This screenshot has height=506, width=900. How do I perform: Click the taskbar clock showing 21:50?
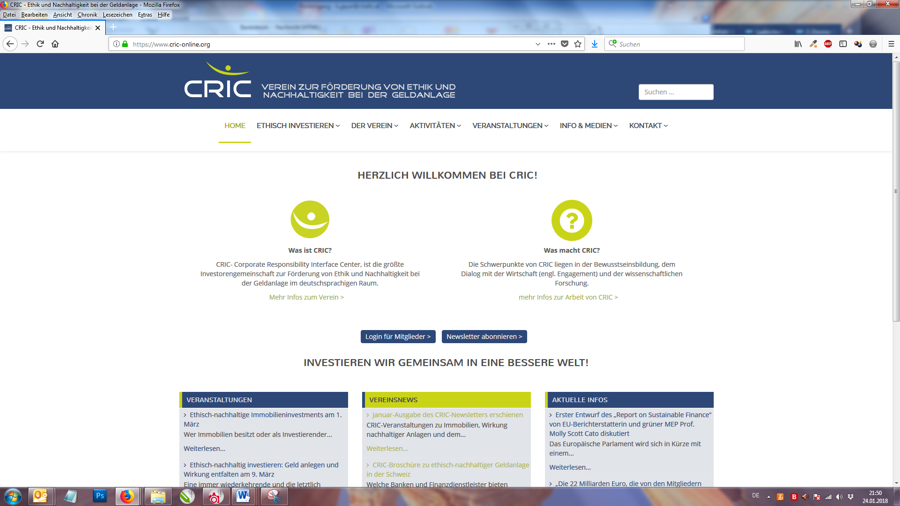[x=875, y=497]
